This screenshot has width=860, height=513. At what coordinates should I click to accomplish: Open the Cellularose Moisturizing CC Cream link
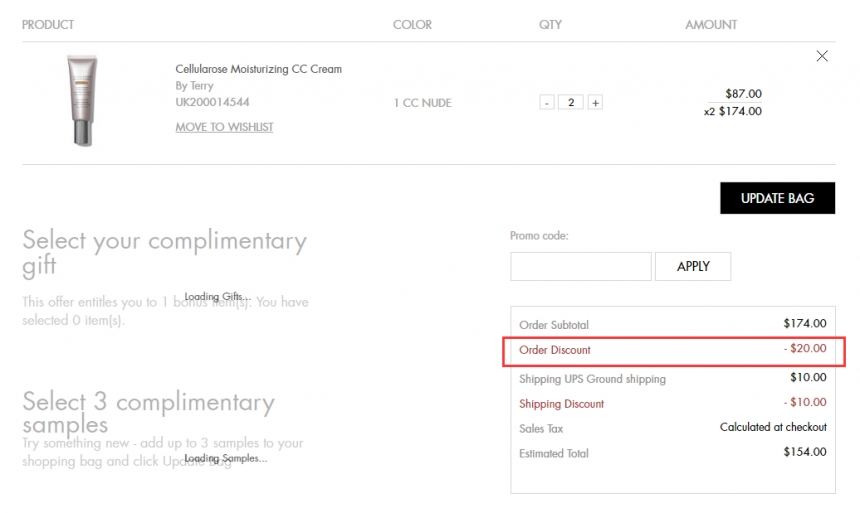point(258,69)
